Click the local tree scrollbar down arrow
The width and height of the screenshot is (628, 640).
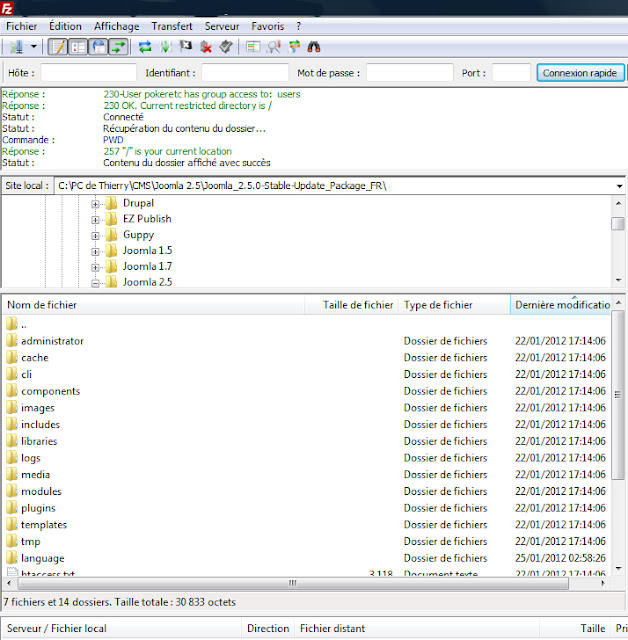[619, 280]
